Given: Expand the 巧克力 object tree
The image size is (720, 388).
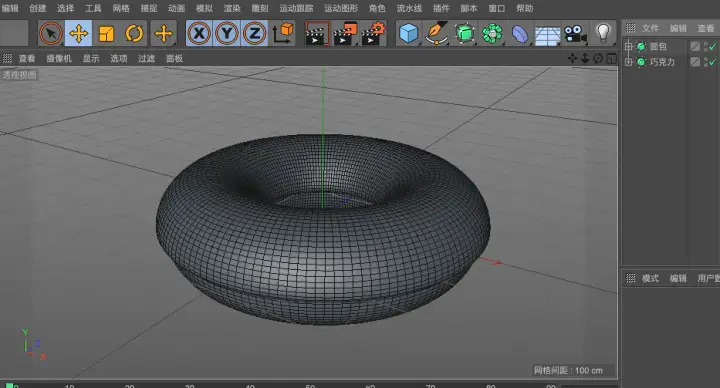Looking at the screenshot, I should [x=629, y=62].
